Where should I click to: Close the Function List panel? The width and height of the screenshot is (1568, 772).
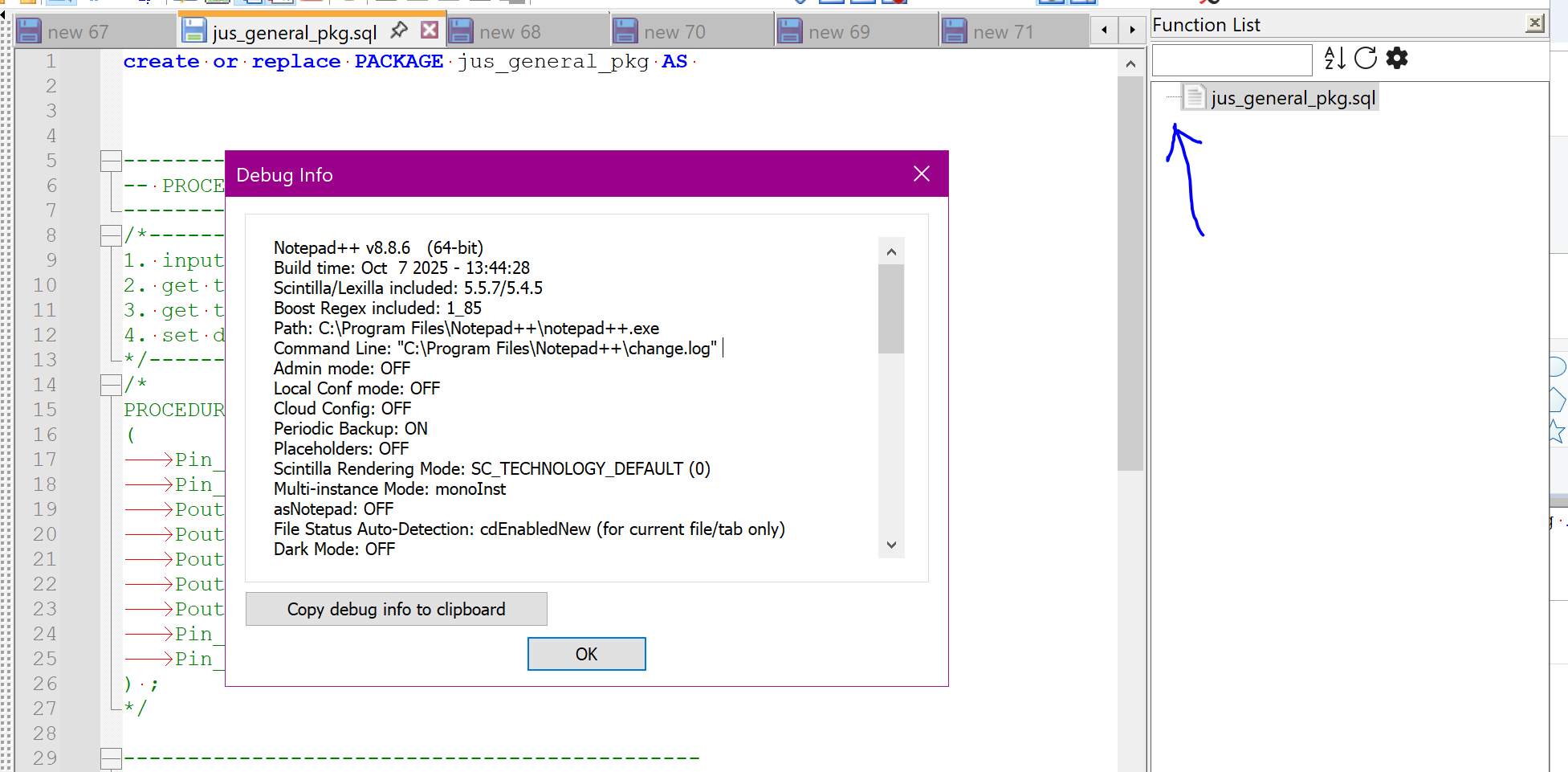click(x=1534, y=23)
